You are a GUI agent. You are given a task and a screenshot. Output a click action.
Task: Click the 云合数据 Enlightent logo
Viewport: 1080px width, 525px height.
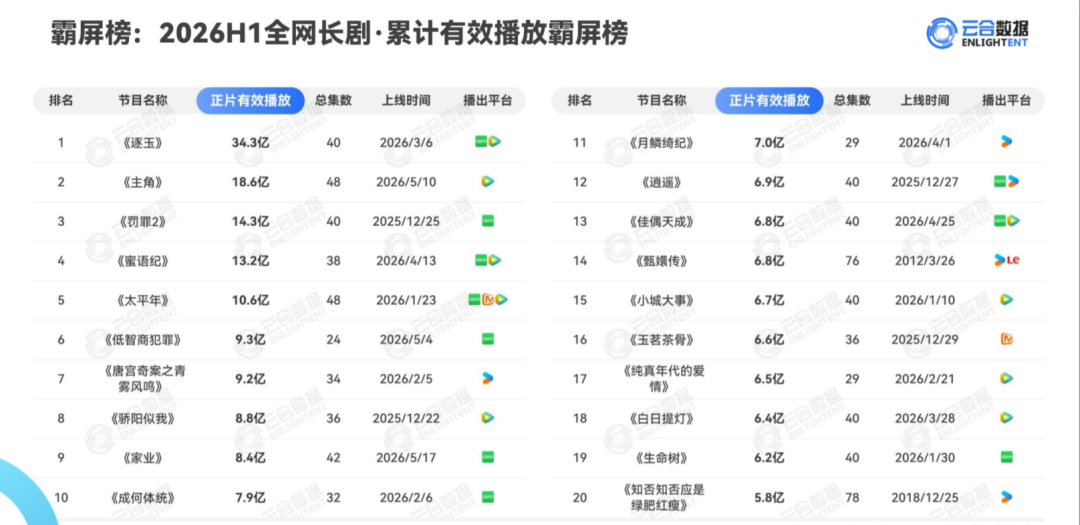click(x=977, y=32)
